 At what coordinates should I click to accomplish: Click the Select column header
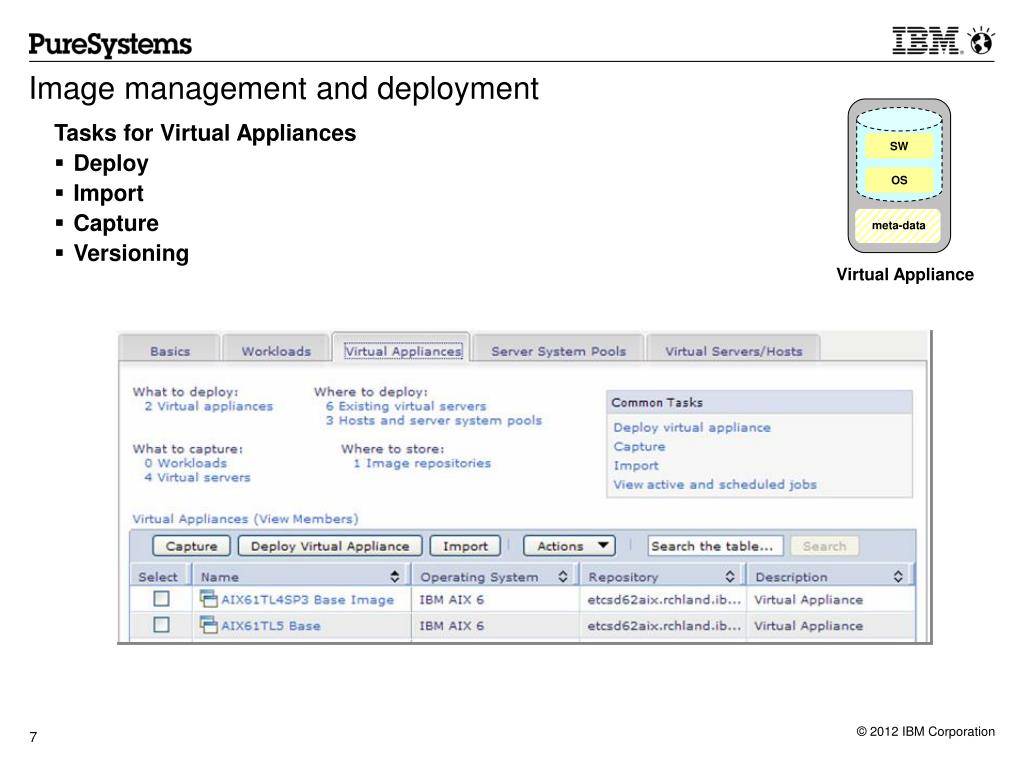[x=158, y=577]
